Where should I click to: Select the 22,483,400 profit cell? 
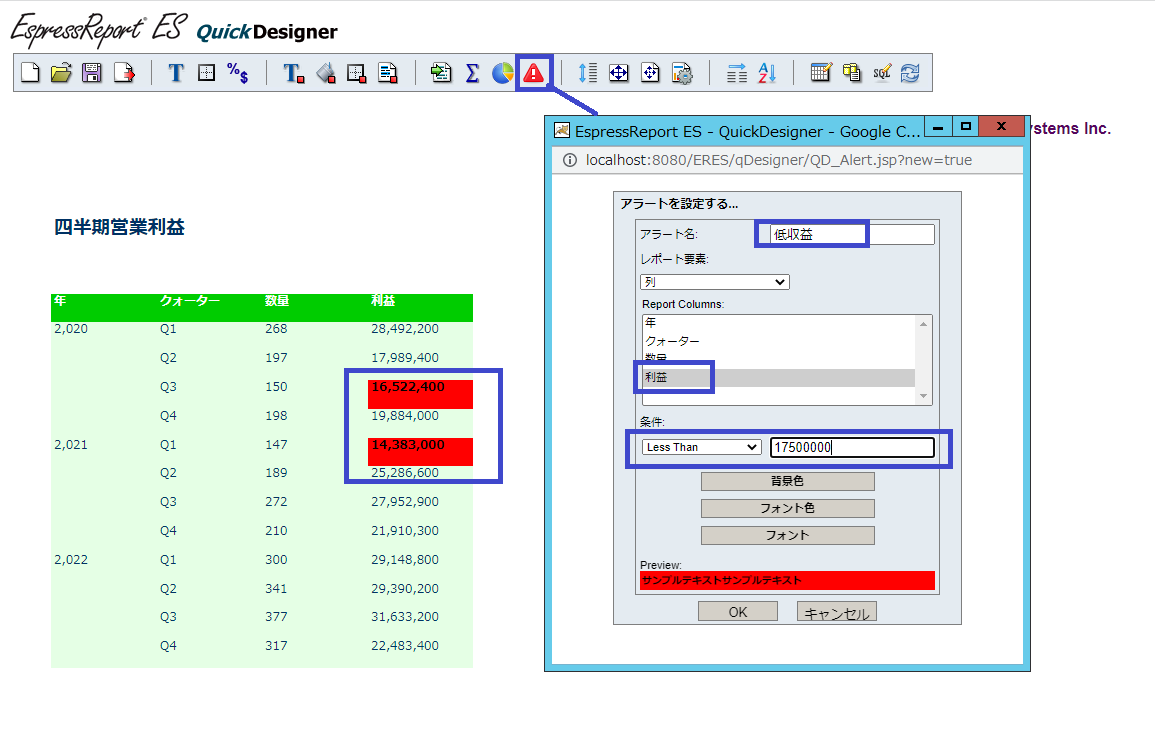click(x=405, y=645)
